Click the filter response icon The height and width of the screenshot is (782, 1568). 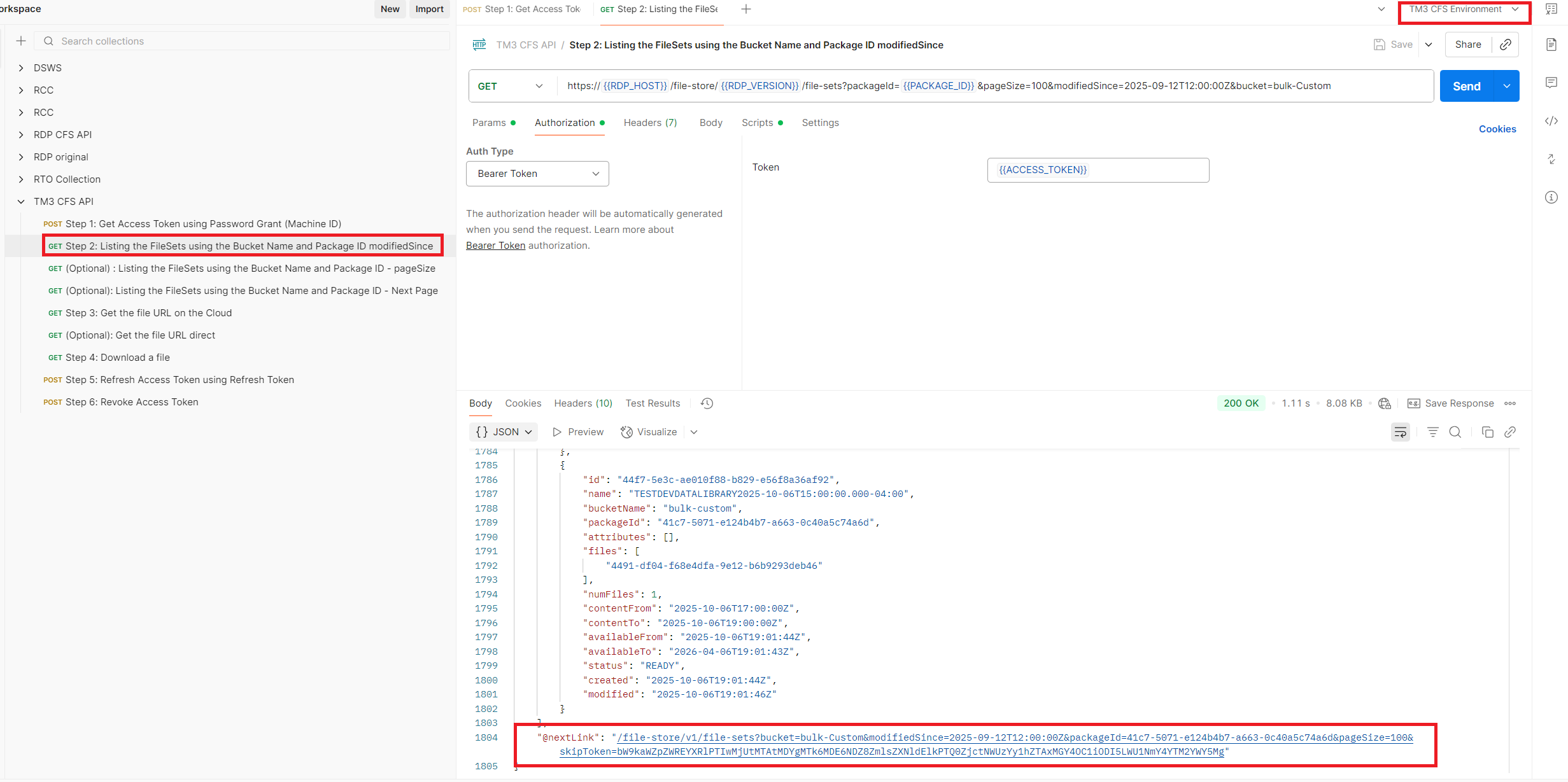coord(1432,432)
